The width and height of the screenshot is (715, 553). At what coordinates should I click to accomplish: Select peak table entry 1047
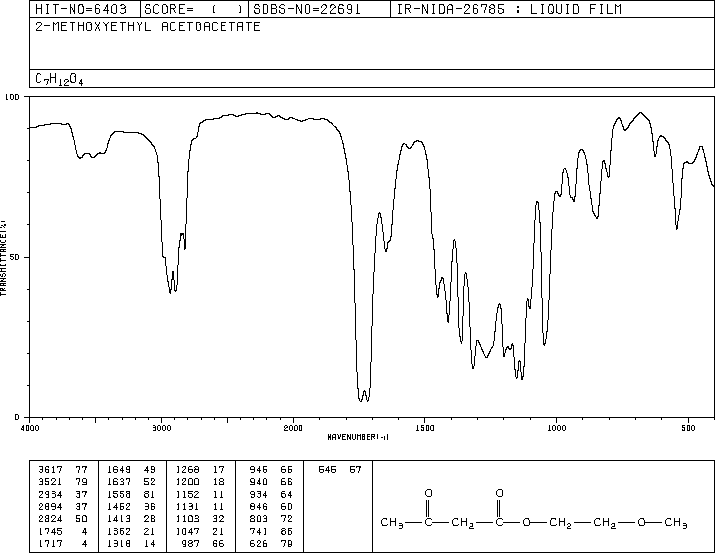[187, 532]
